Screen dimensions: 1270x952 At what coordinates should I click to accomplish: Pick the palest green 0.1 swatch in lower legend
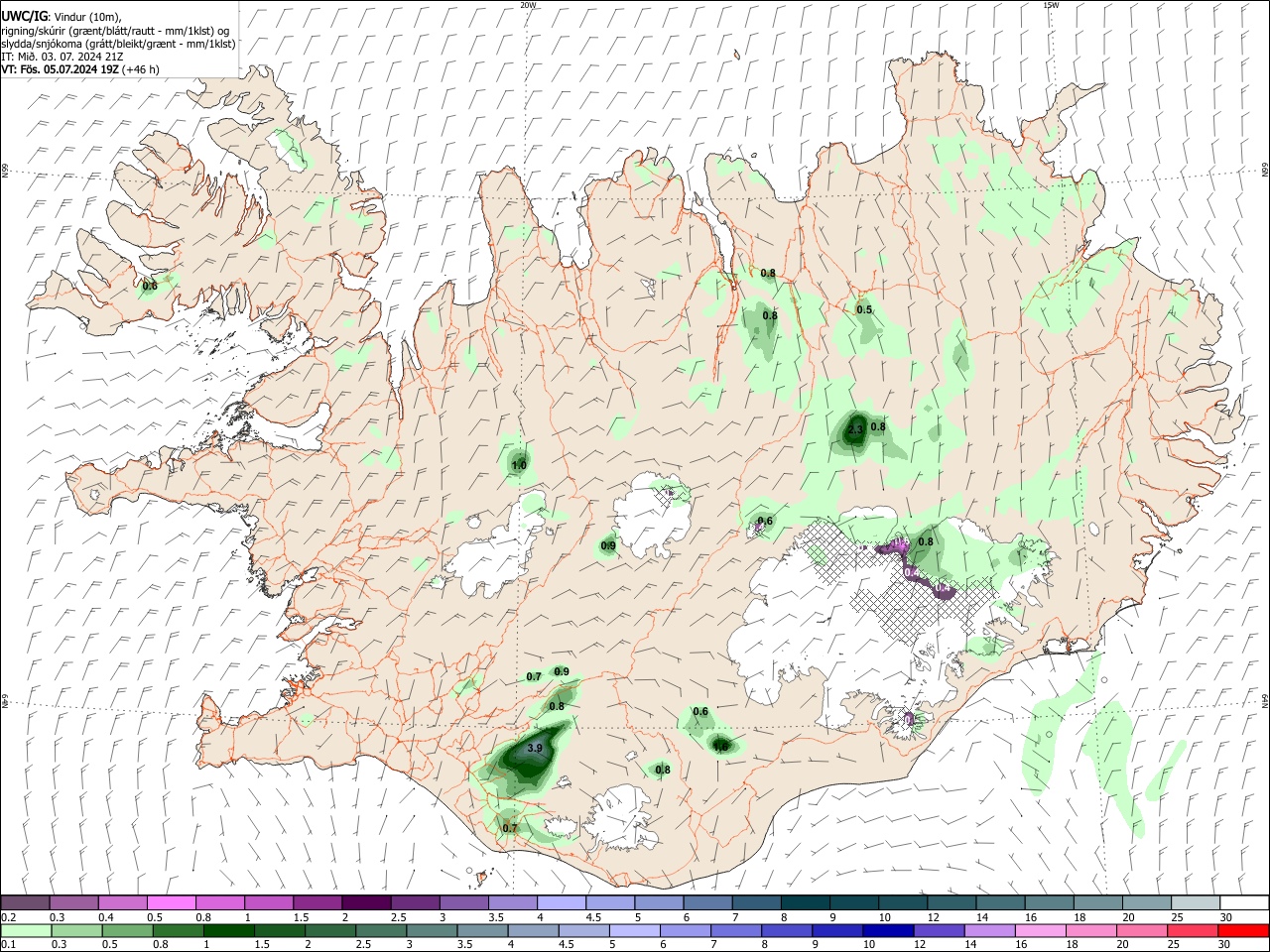(25, 930)
